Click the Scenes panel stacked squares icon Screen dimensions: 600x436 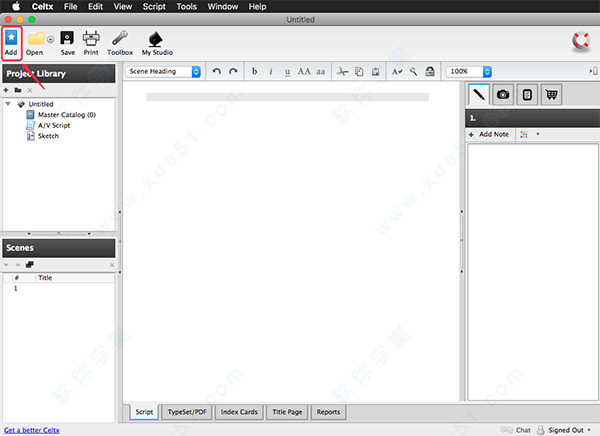tap(29, 265)
